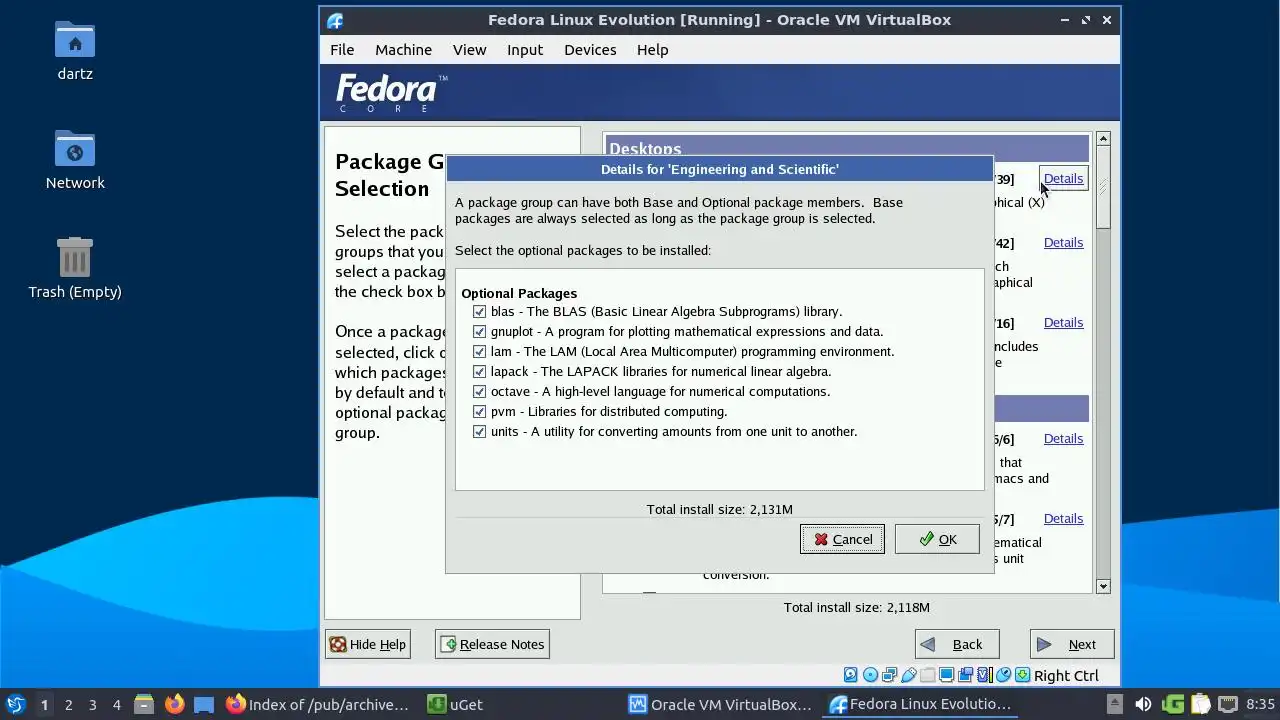
Task: Click the recording status icon
Action: [x=966, y=675]
